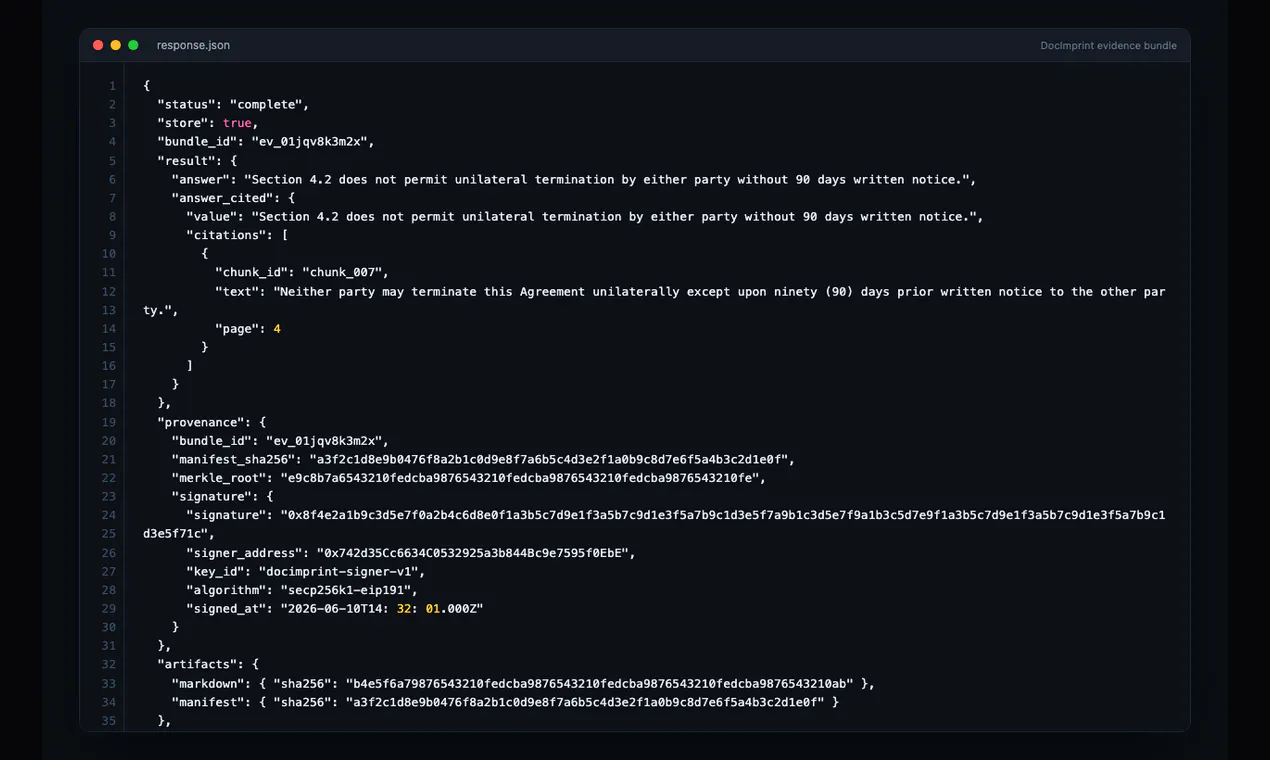Click line number 19 in gutter
This screenshot has height=760, width=1270.
coord(109,422)
